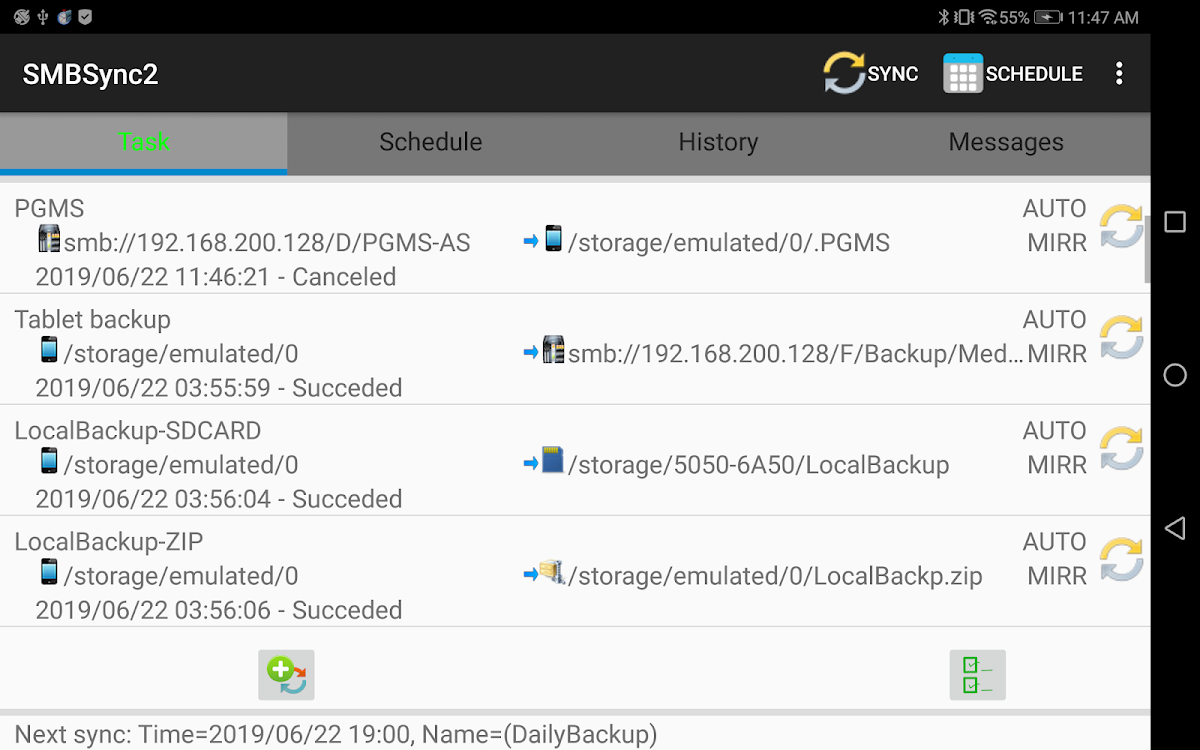Tap the Android recent apps button

tap(1175, 222)
